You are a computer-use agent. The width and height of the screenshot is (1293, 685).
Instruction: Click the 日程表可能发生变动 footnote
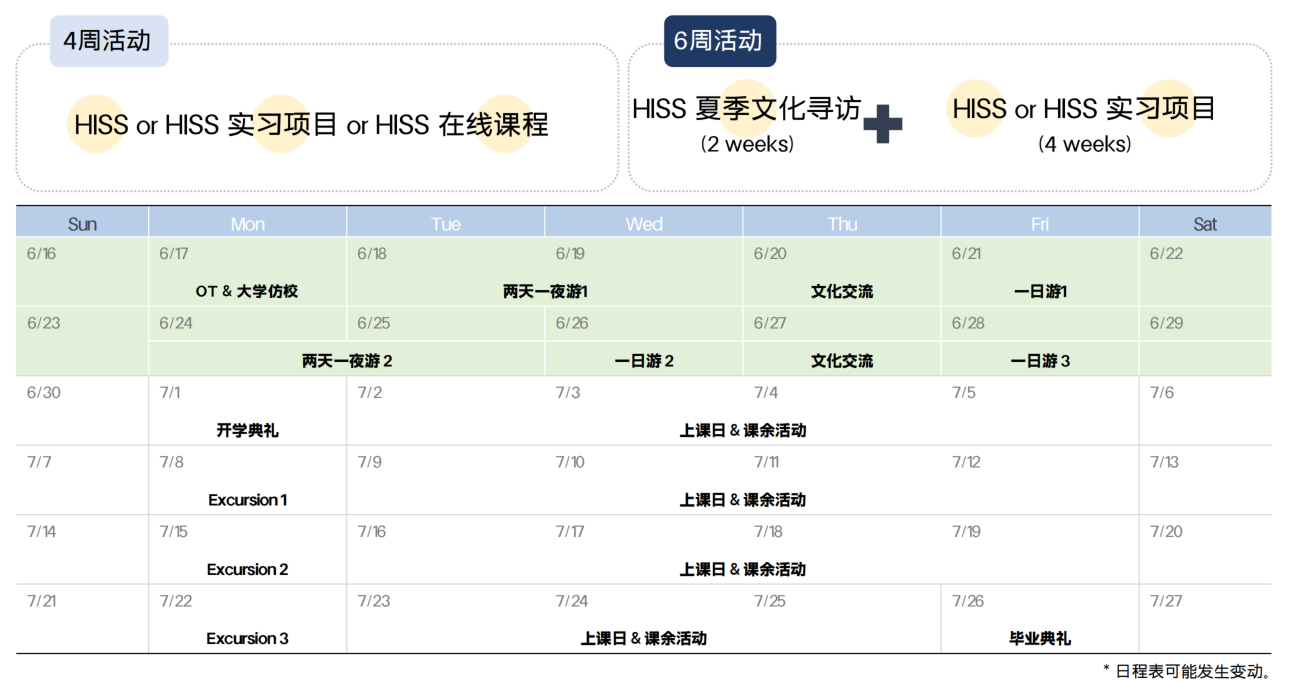[1187, 671]
